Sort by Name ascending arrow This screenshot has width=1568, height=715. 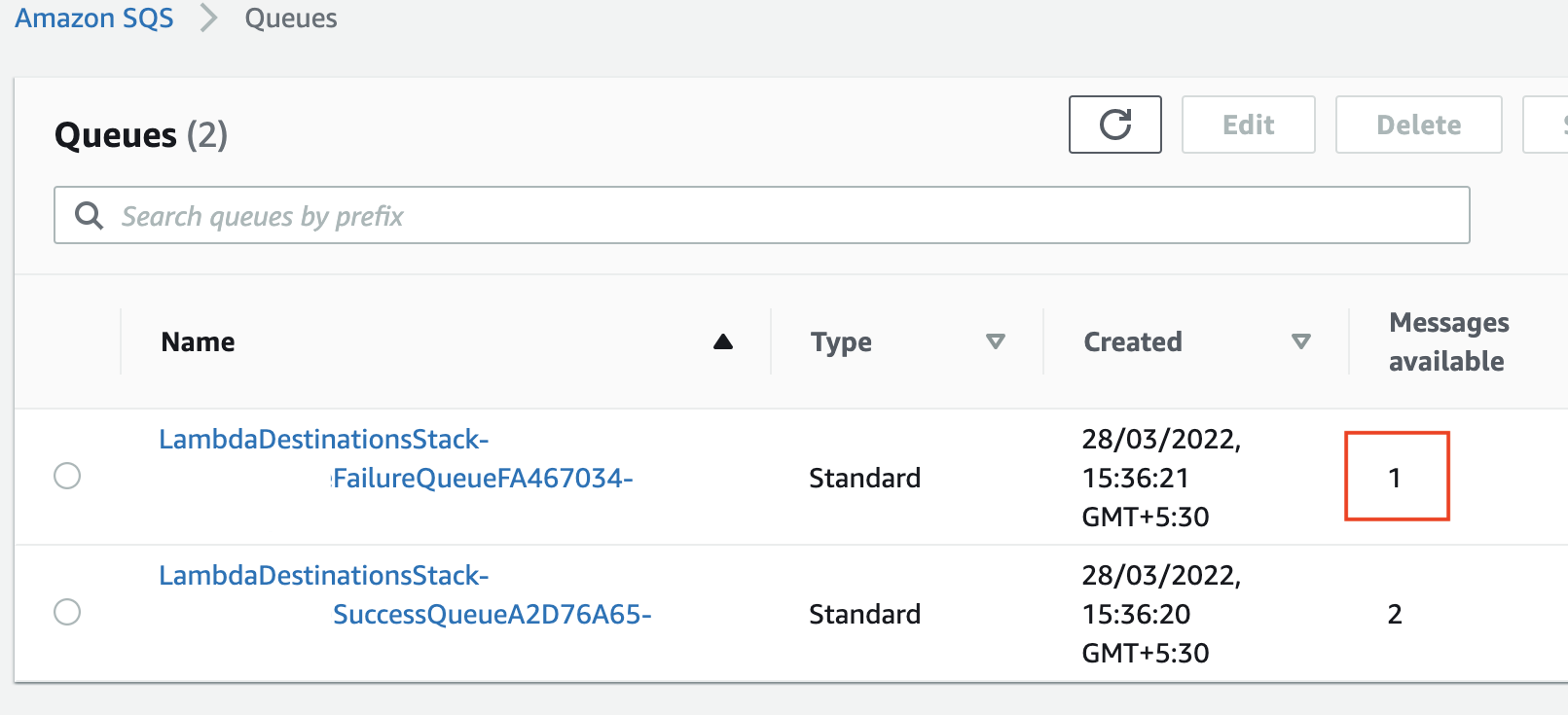(722, 341)
